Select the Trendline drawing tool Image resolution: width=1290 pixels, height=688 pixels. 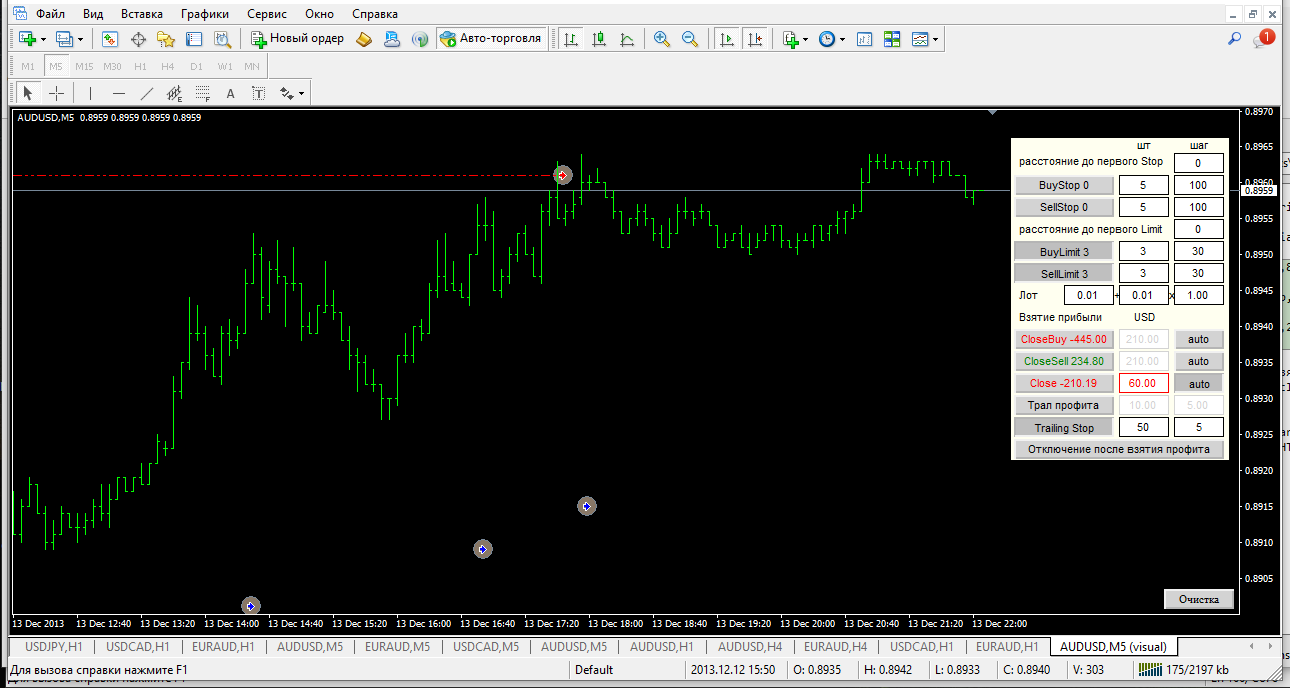[x=147, y=93]
